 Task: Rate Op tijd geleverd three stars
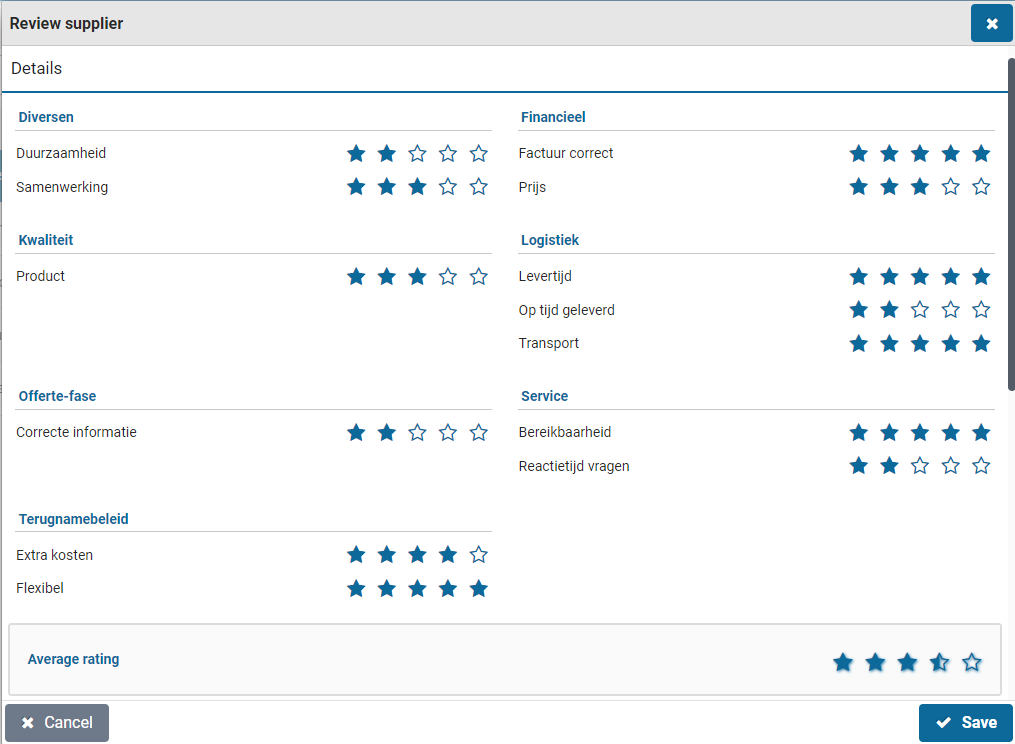tap(920, 310)
